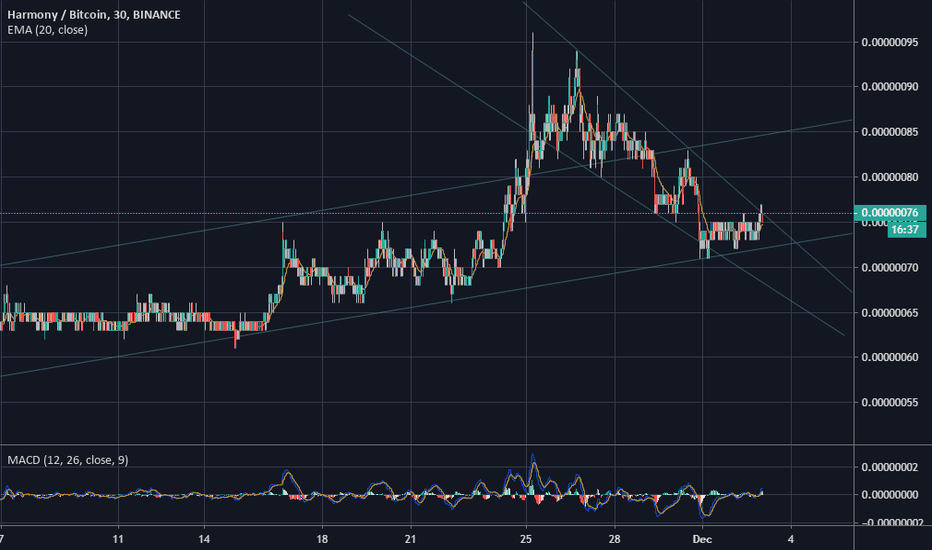Select the MACD (12, 26, close, 9) indicator label
Image resolution: width=932 pixels, height=550 pixels.
point(68,460)
